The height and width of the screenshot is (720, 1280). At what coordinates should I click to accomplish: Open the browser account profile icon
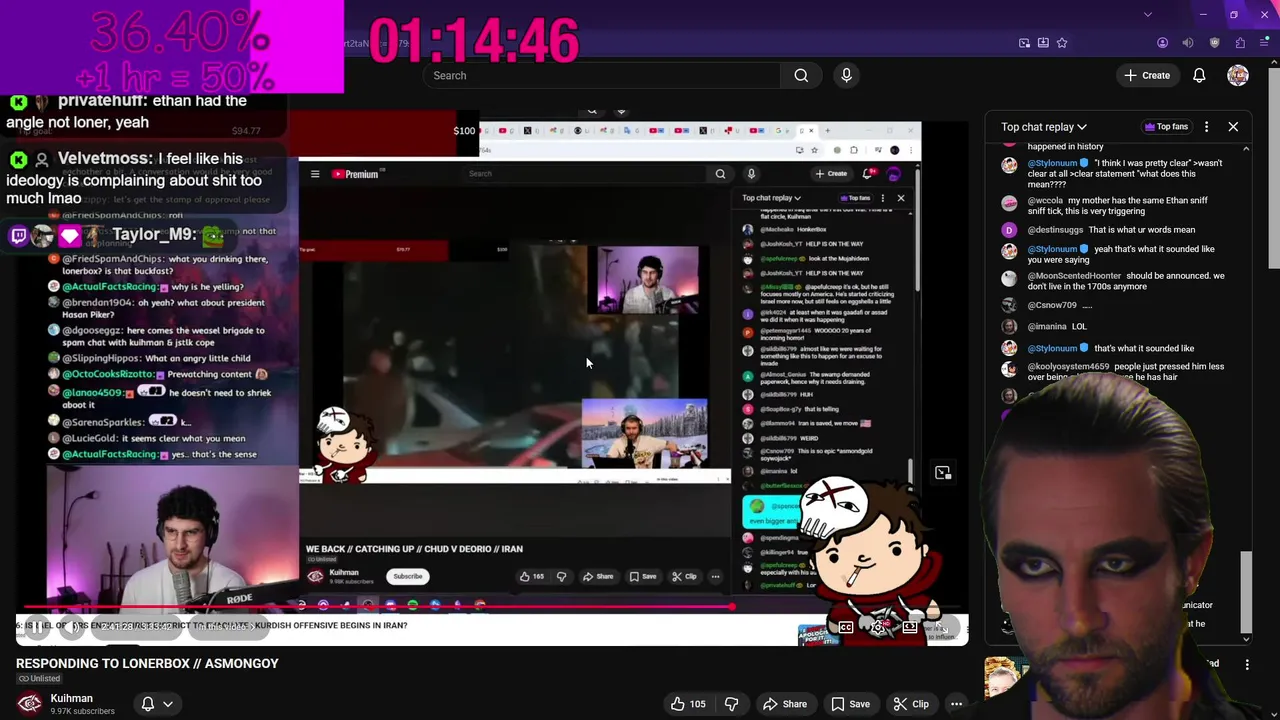tap(1162, 43)
